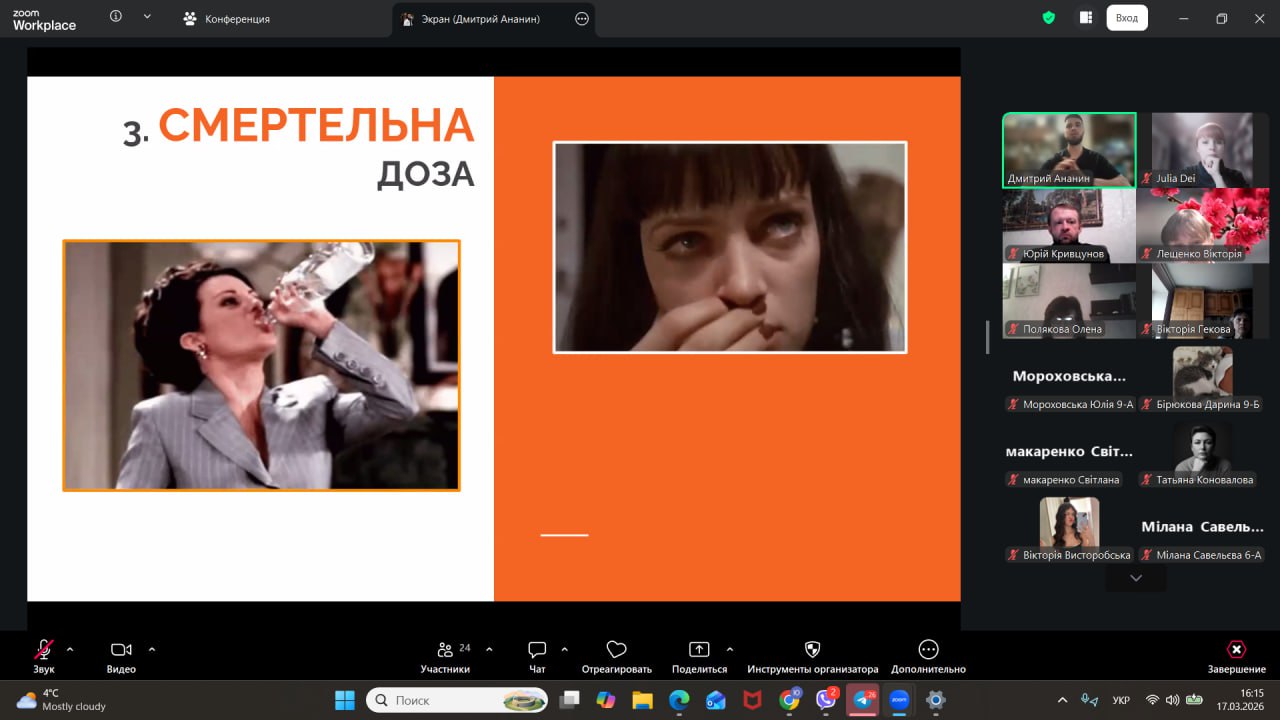Screen dimensions: 1280x720
Task: Toggle the layout panel icon beside Вход
Action: coord(1085,18)
